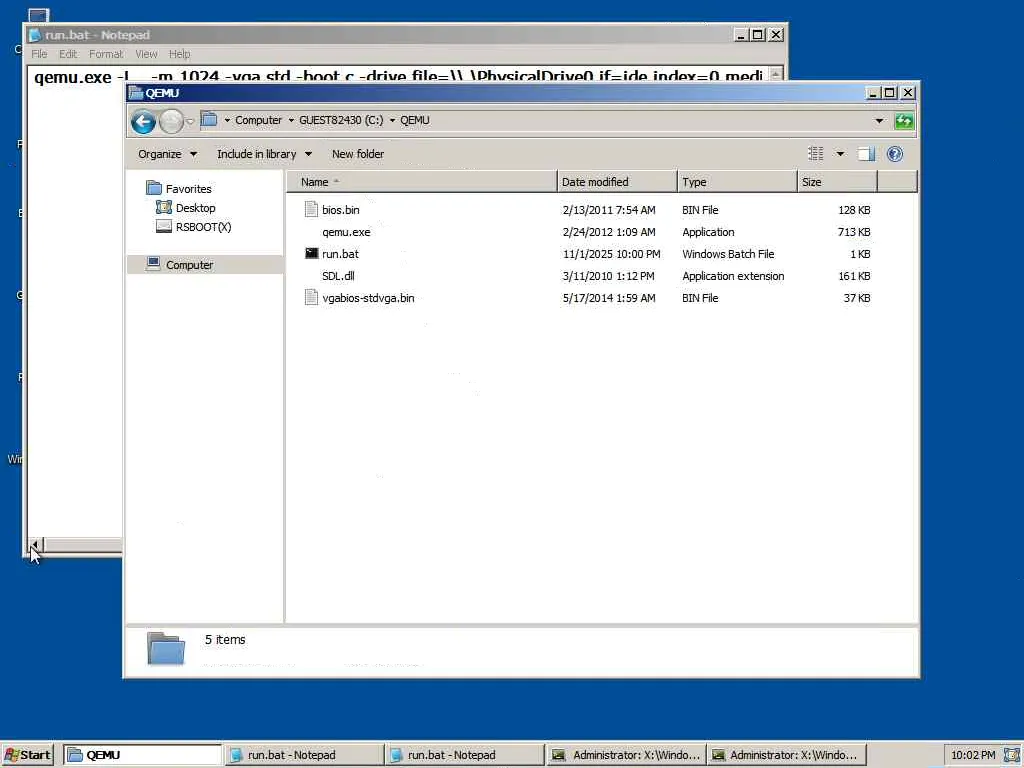Open the Include in library dropdown
Screen dimensions: 1024x768
point(264,154)
